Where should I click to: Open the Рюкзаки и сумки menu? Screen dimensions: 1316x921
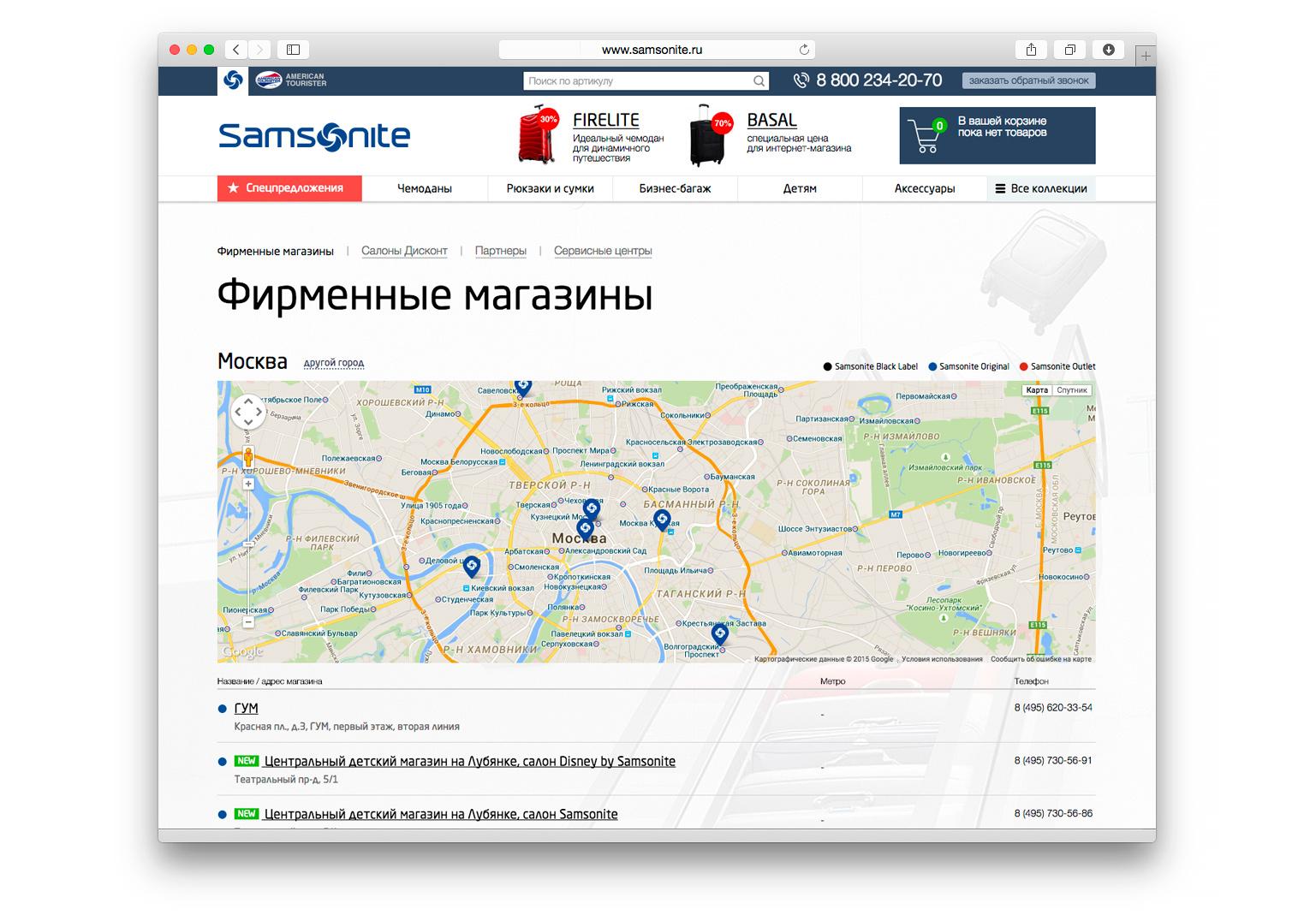coord(551,188)
